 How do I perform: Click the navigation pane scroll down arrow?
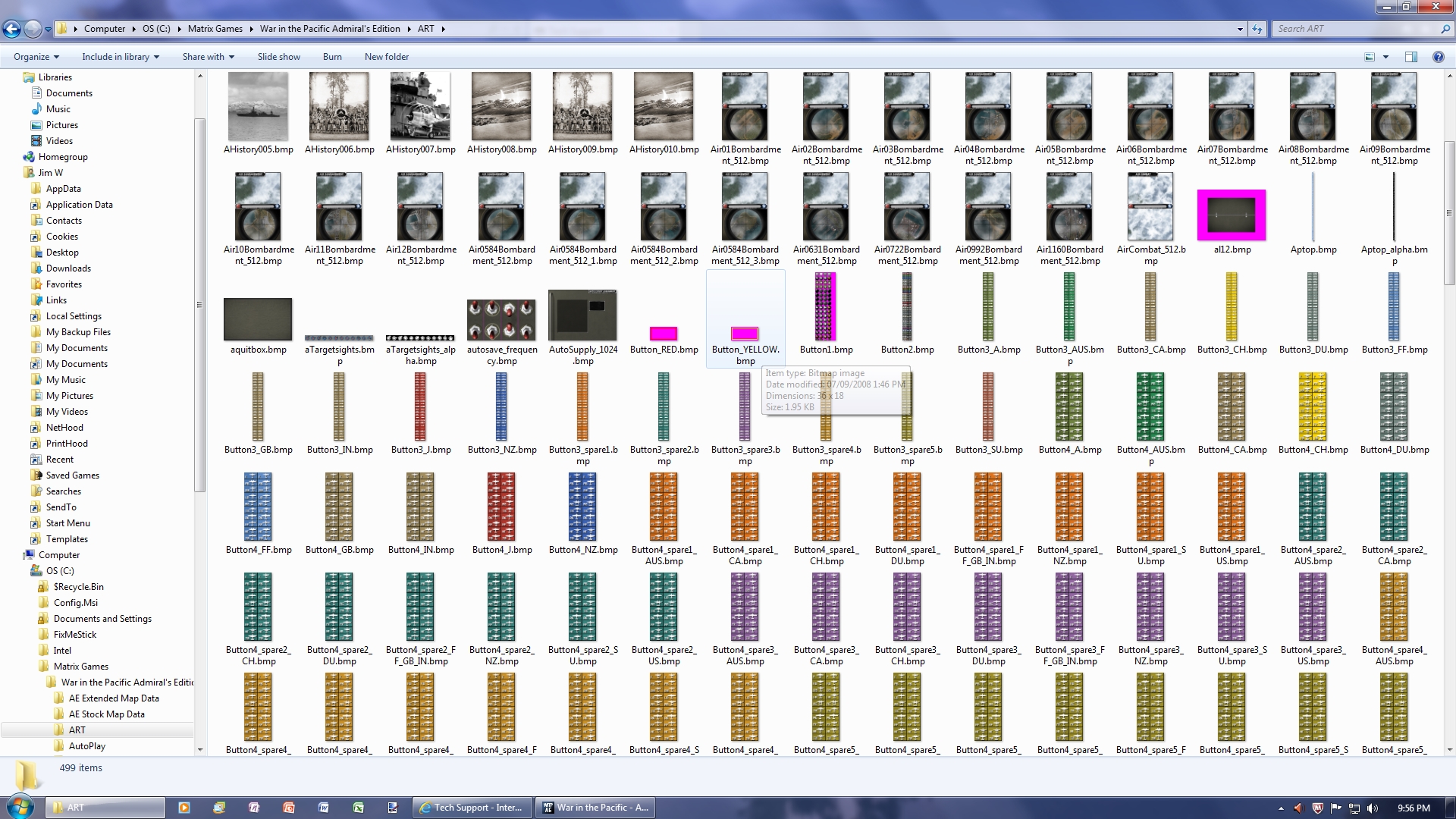point(200,749)
